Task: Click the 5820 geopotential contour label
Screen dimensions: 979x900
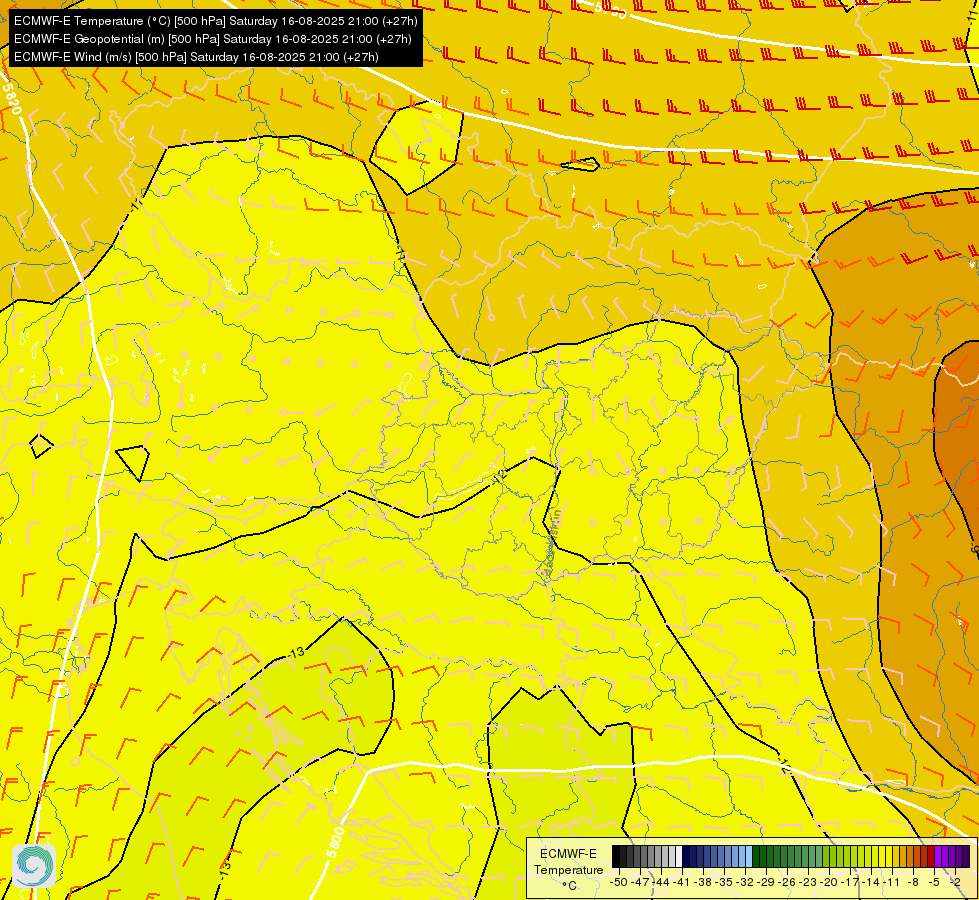Action: [12, 99]
